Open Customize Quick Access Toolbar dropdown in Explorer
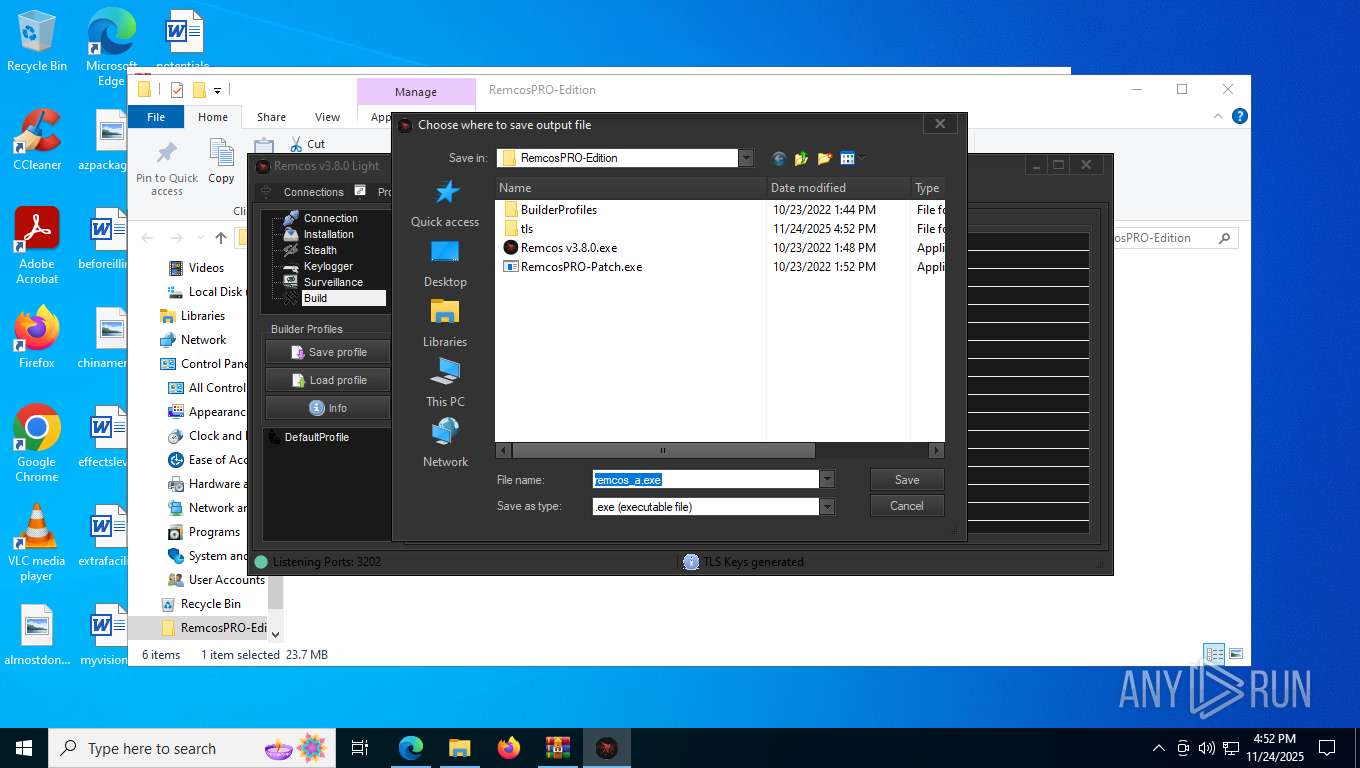Image resolution: width=1360 pixels, height=768 pixels. pyautogui.click(x=217, y=90)
